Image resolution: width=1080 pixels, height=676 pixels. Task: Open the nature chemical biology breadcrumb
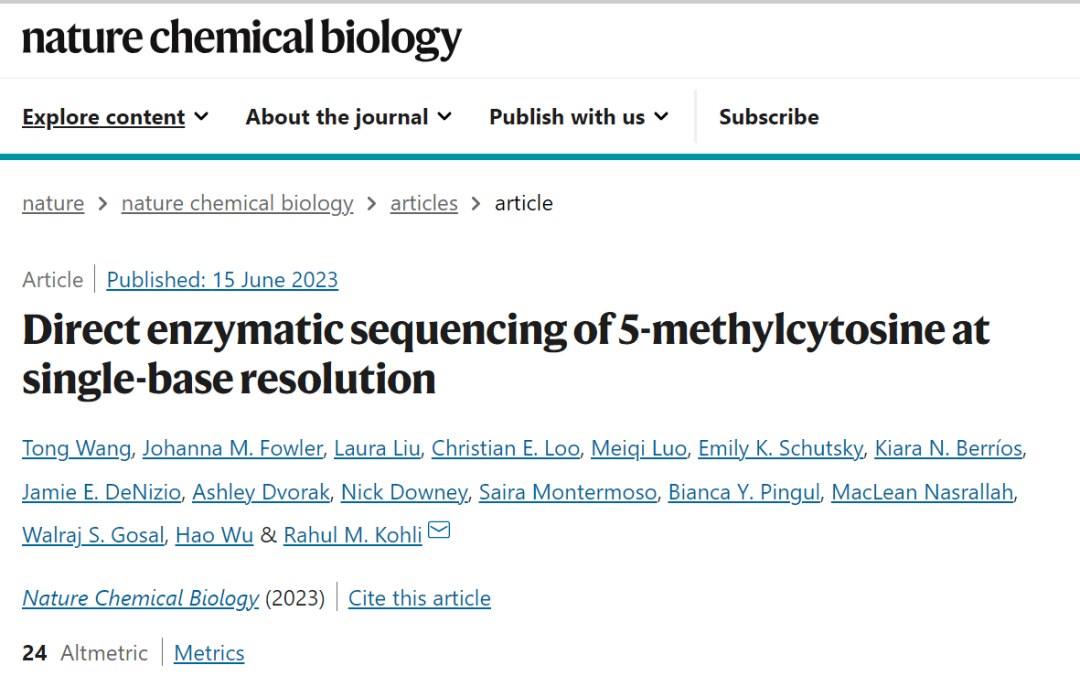coord(237,203)
